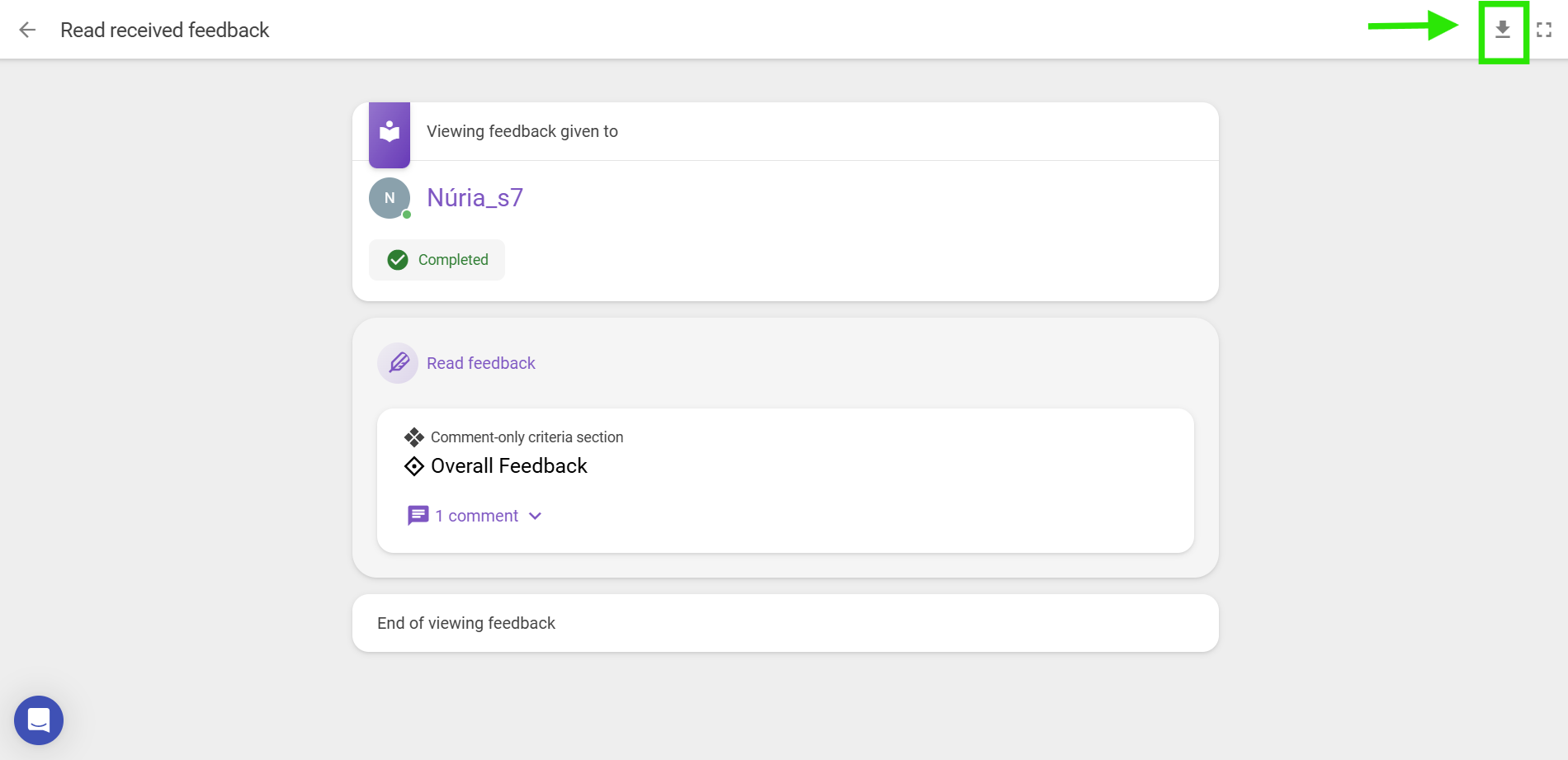Select the Overall Feedback title
The height and width of the screenshot is (760, 1568).
(x=509, y=466)
